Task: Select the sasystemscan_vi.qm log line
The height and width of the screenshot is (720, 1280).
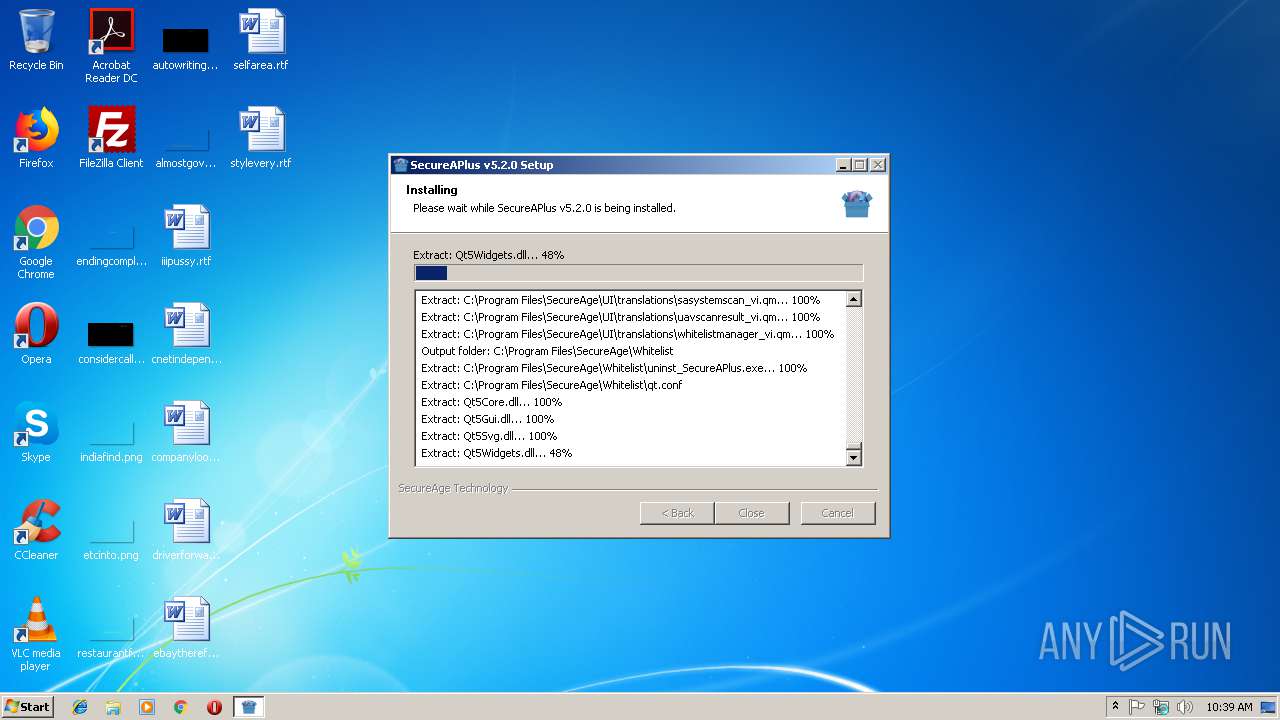Action: [620, 300]
